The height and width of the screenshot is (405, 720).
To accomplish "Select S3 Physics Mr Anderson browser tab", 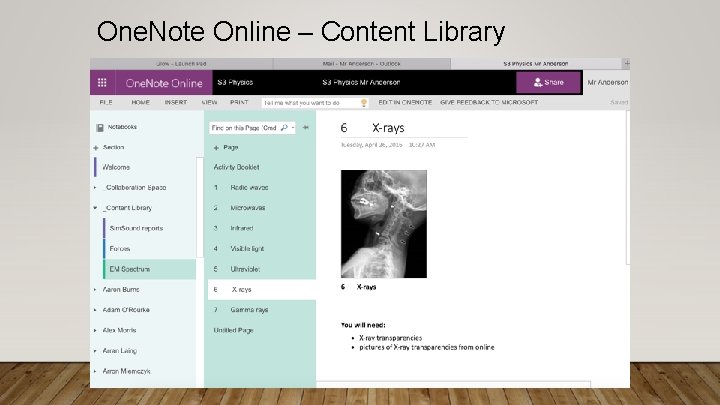I will point(536,64).
